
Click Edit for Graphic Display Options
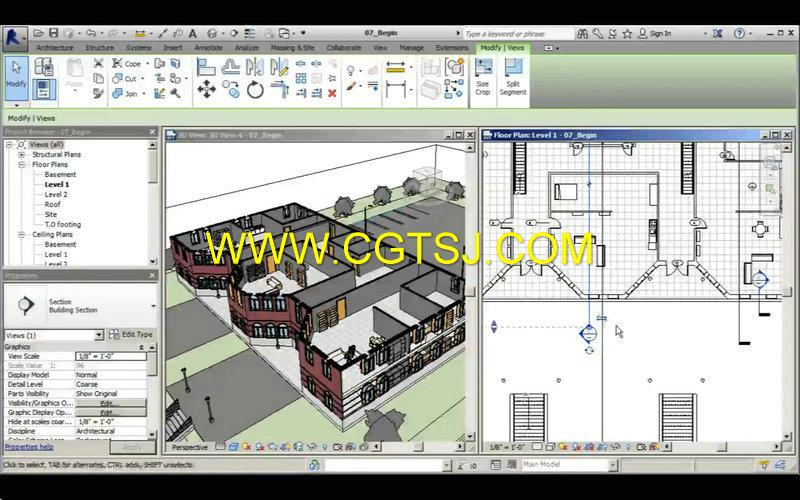[x=110, y=412]
